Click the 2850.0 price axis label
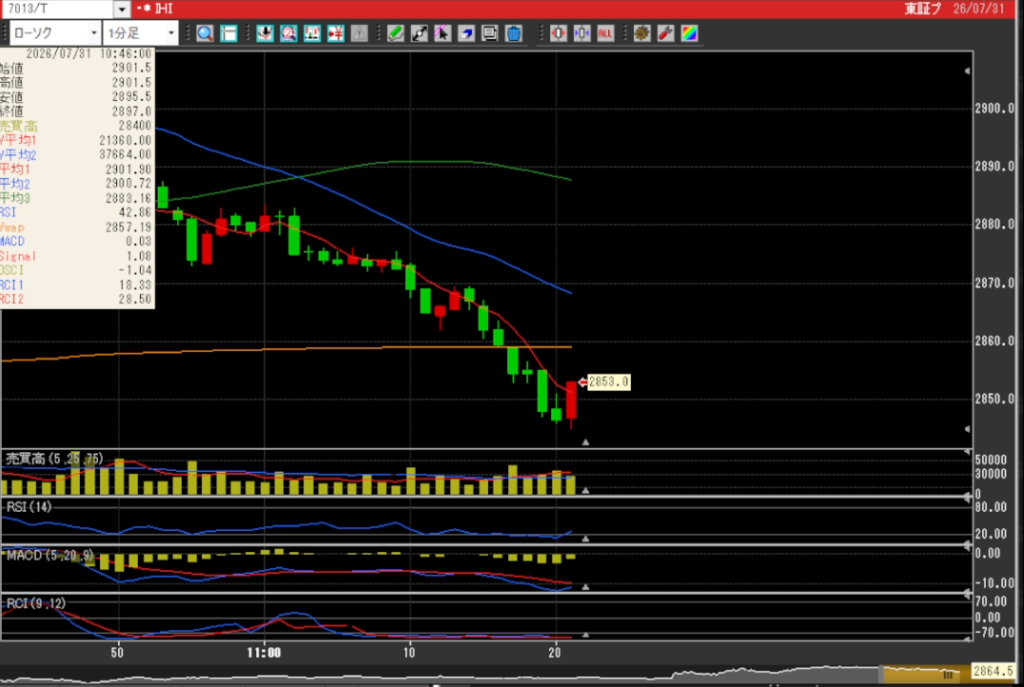The height and width of the screenshot is (687, 1024). 994,399
